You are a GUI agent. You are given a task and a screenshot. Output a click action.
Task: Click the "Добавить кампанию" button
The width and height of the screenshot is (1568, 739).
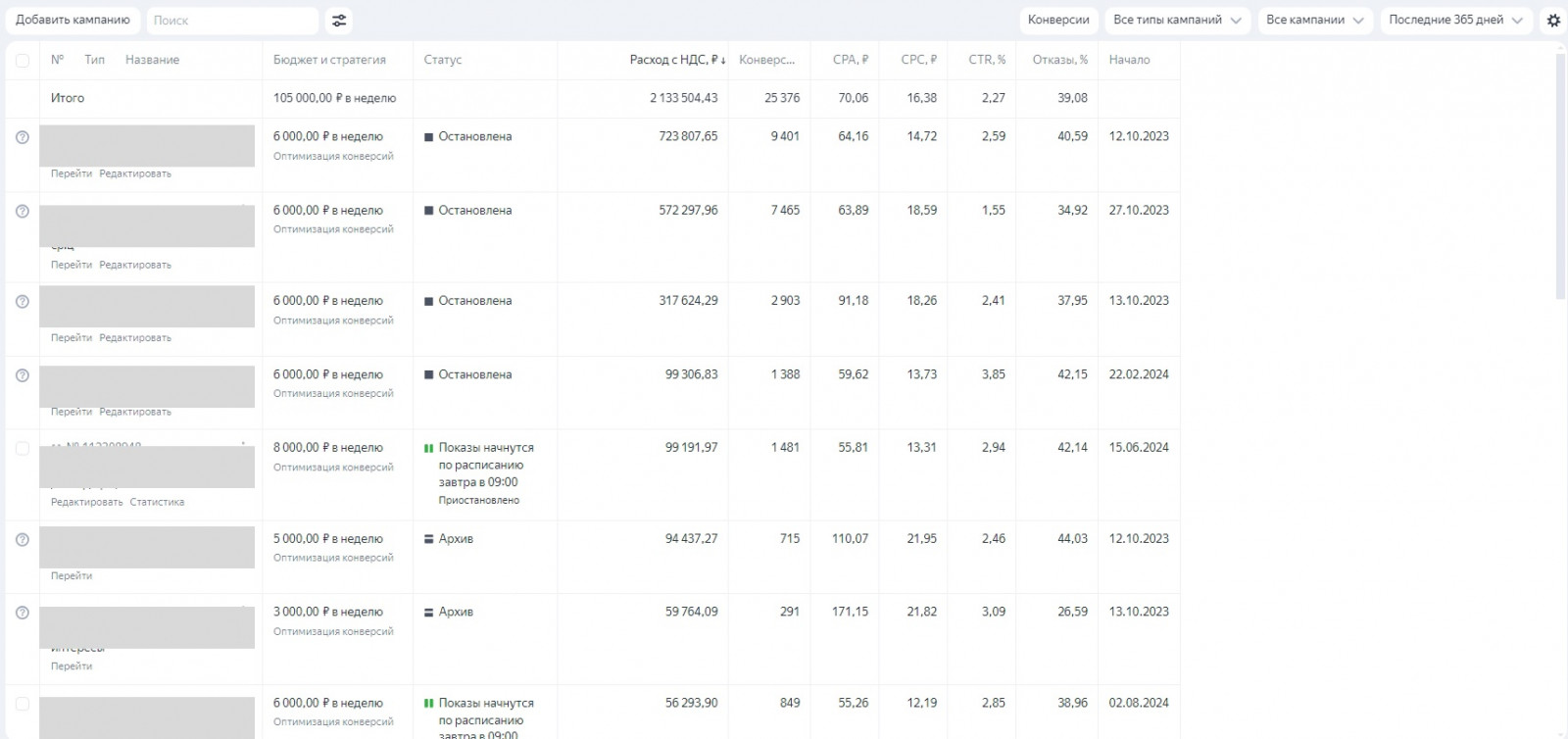(73, 21)
